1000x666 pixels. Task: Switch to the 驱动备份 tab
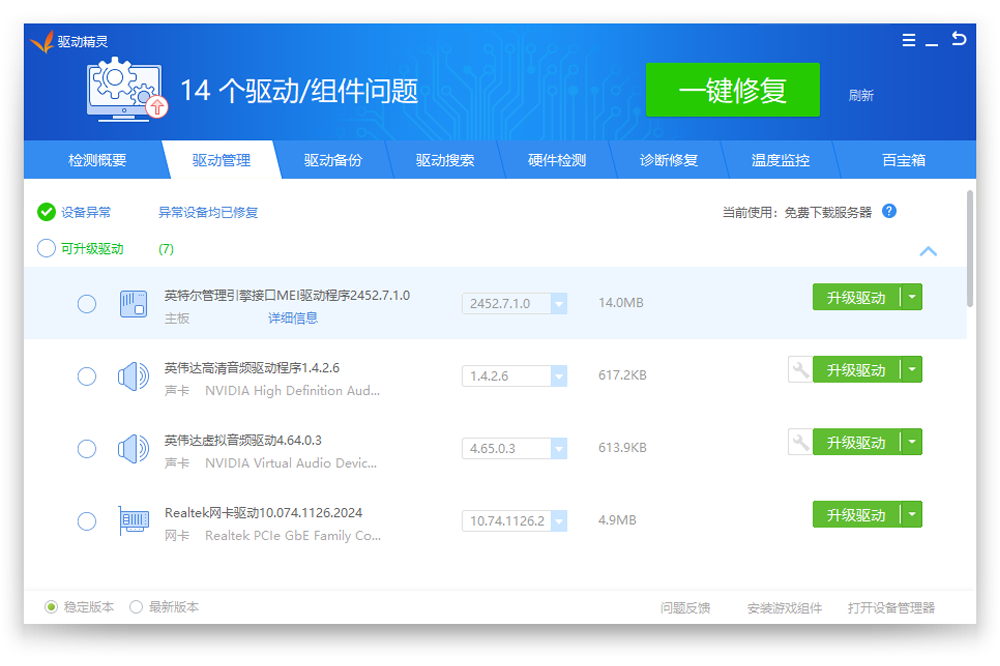(x=333, y=160)
